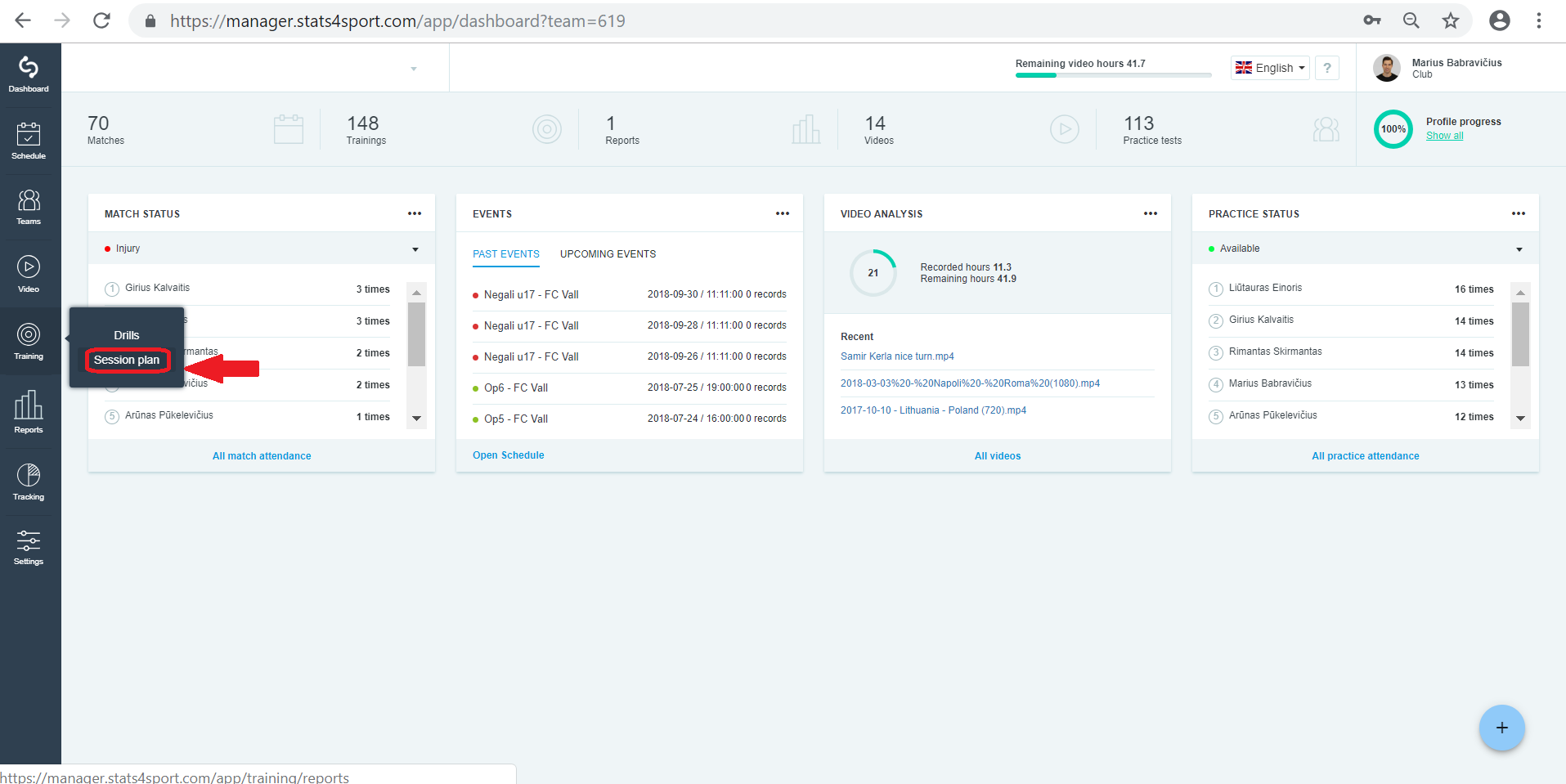Click the question mark help button
The width and height of the screenshot is (1566, 784).
(1327, 68)
